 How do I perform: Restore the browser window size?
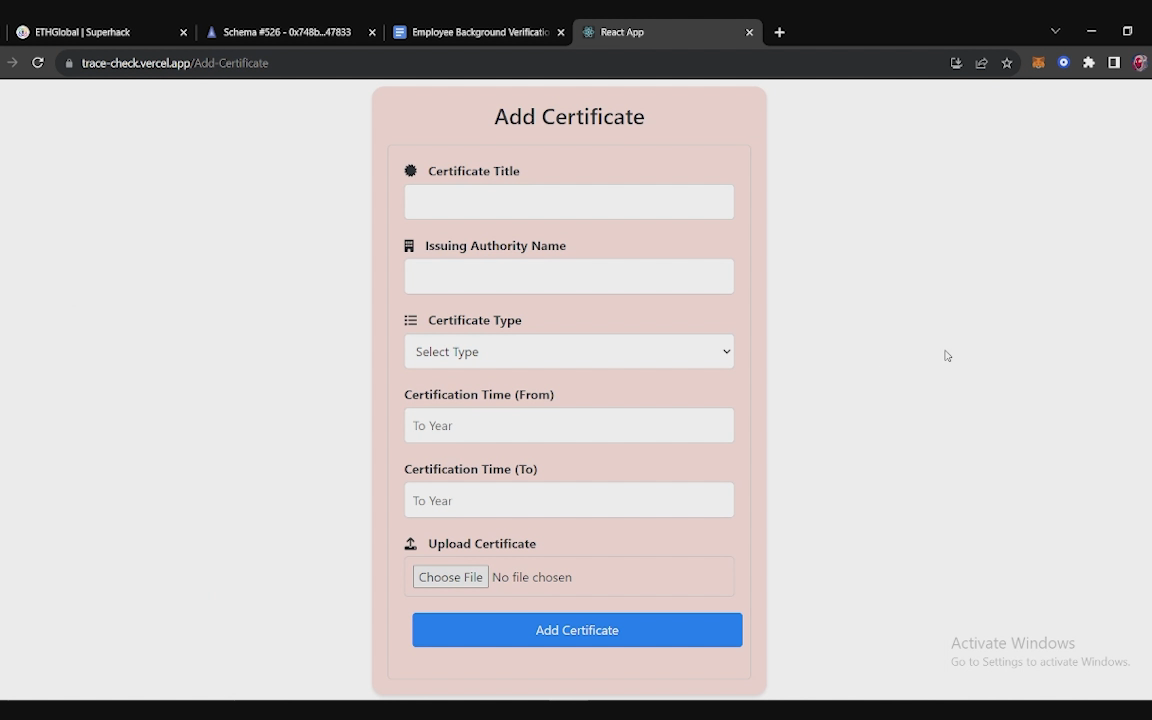coord(1127,31)
